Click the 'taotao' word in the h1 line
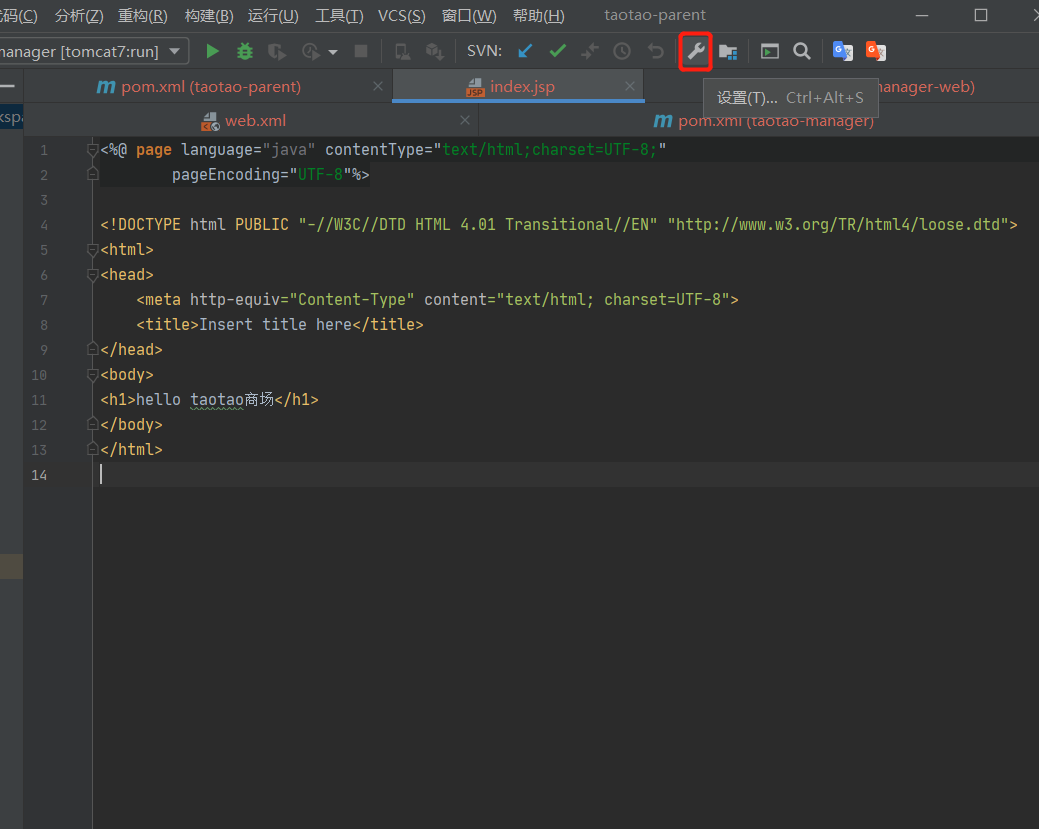 (217, 400)
